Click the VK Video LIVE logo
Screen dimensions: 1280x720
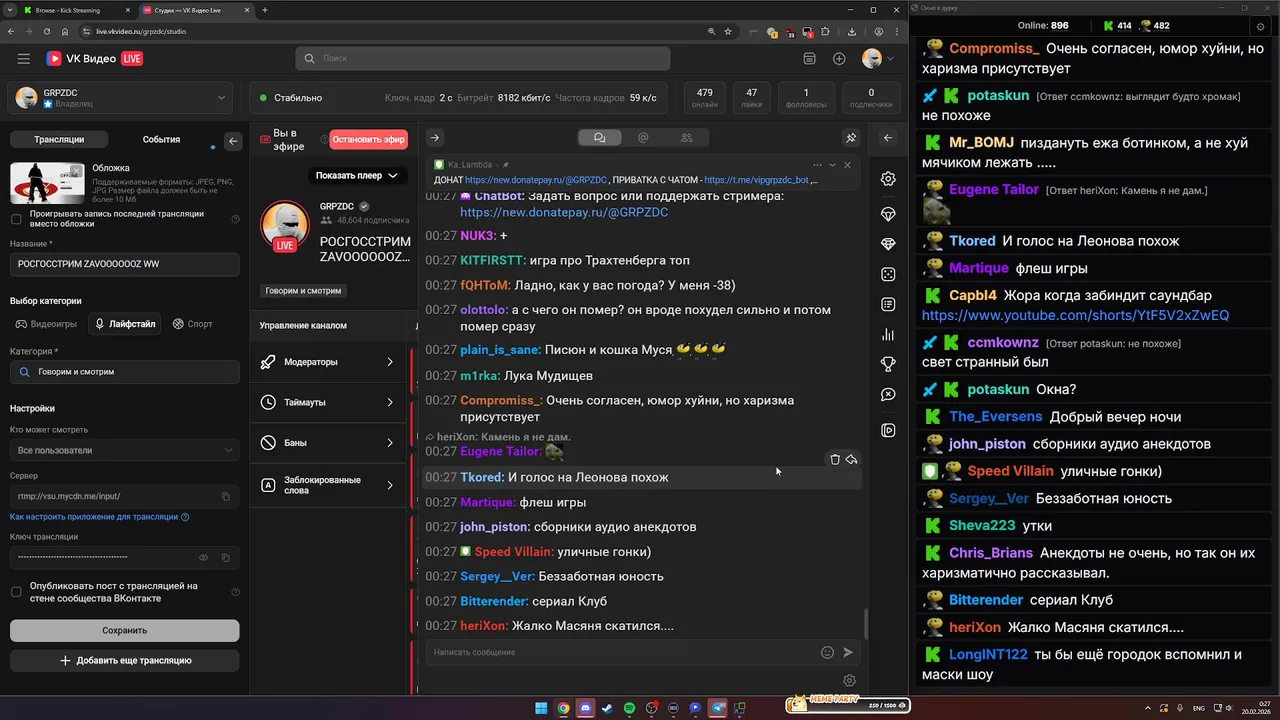(x=95, y=59)
